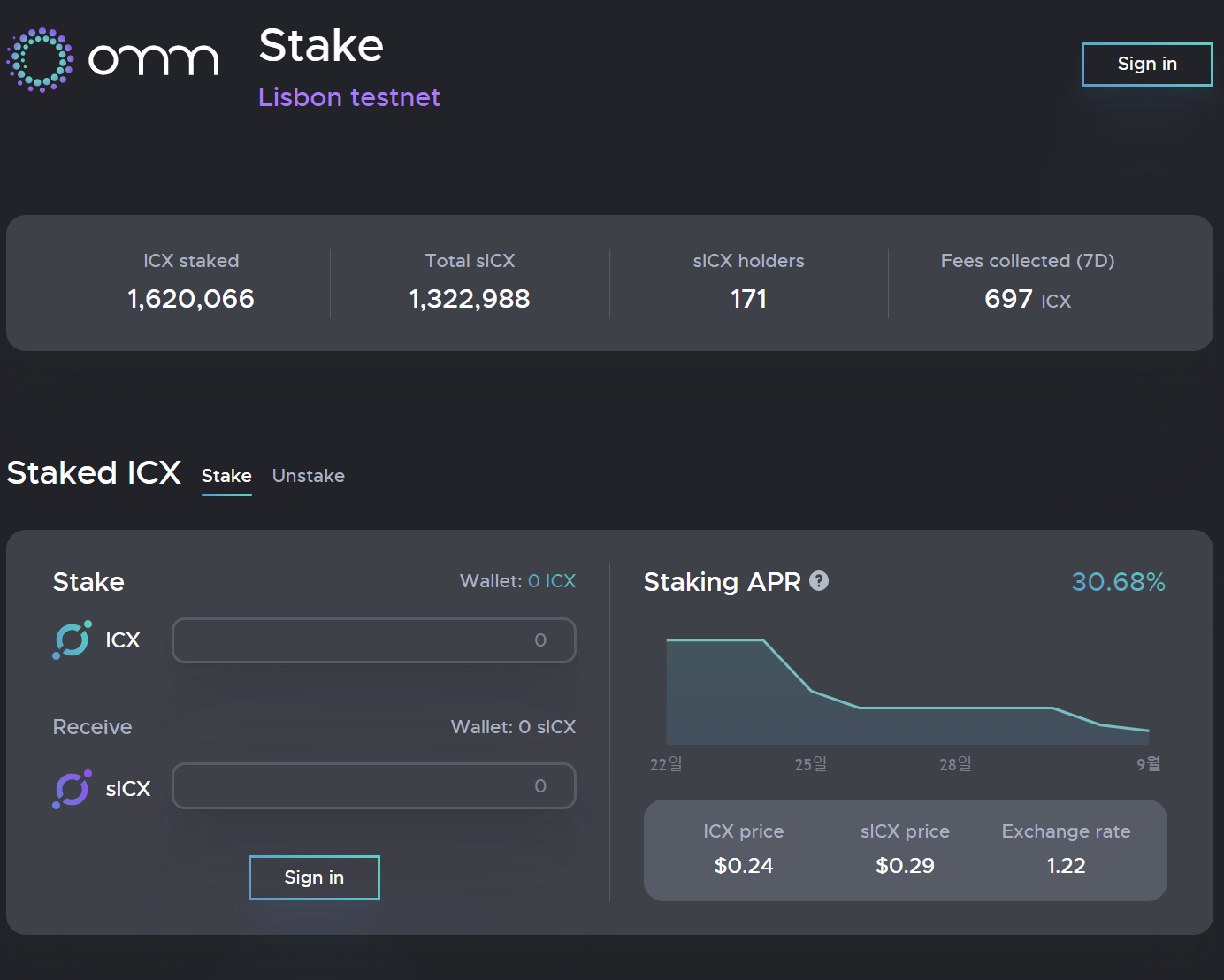
Task: Click the Wallet: 0 ICX balance
Action: coord(517,581)
